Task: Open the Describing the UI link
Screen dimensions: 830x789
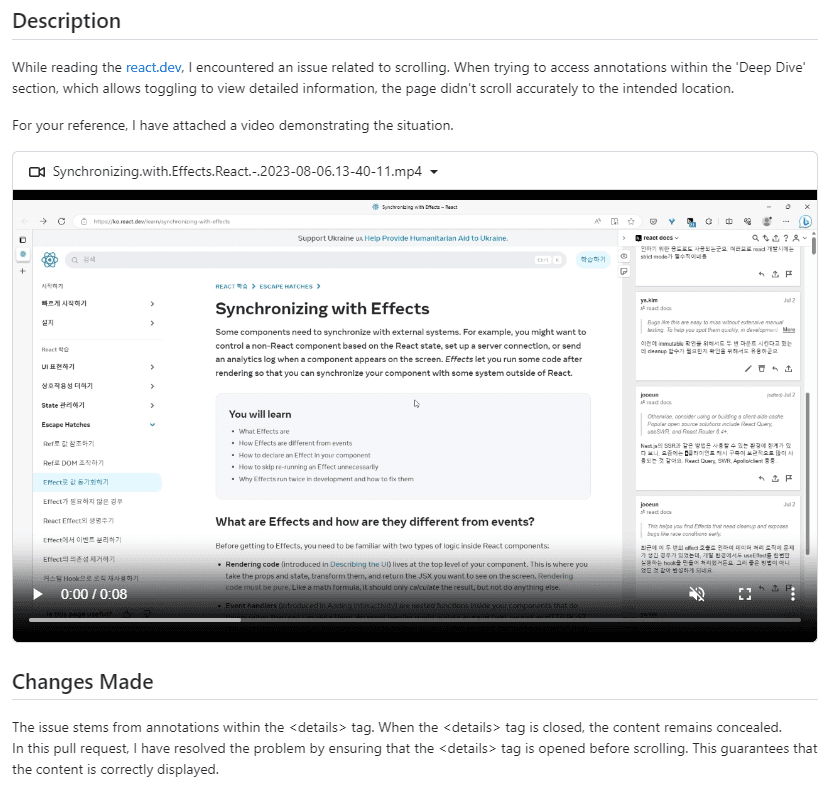Action: coord(359,565)
